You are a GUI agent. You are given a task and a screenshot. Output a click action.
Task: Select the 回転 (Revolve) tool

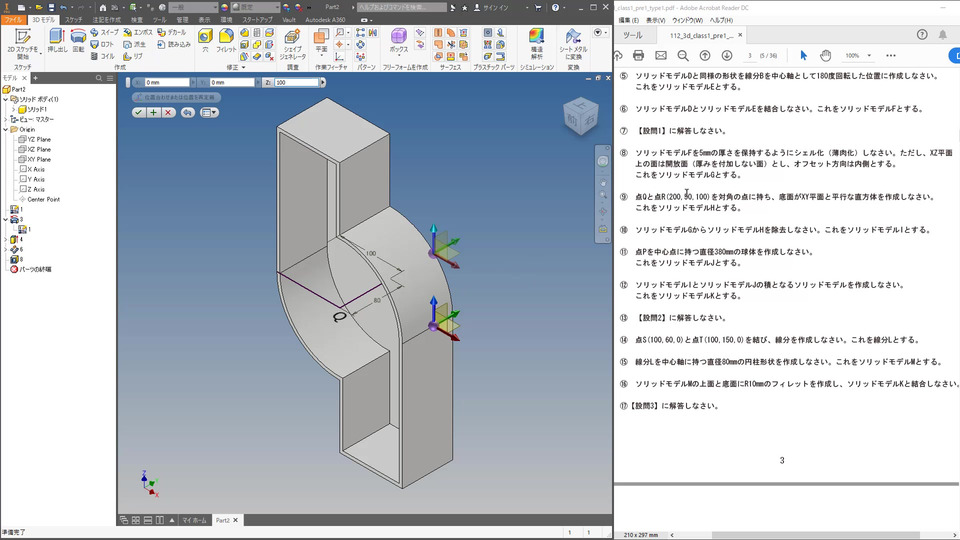78,40
